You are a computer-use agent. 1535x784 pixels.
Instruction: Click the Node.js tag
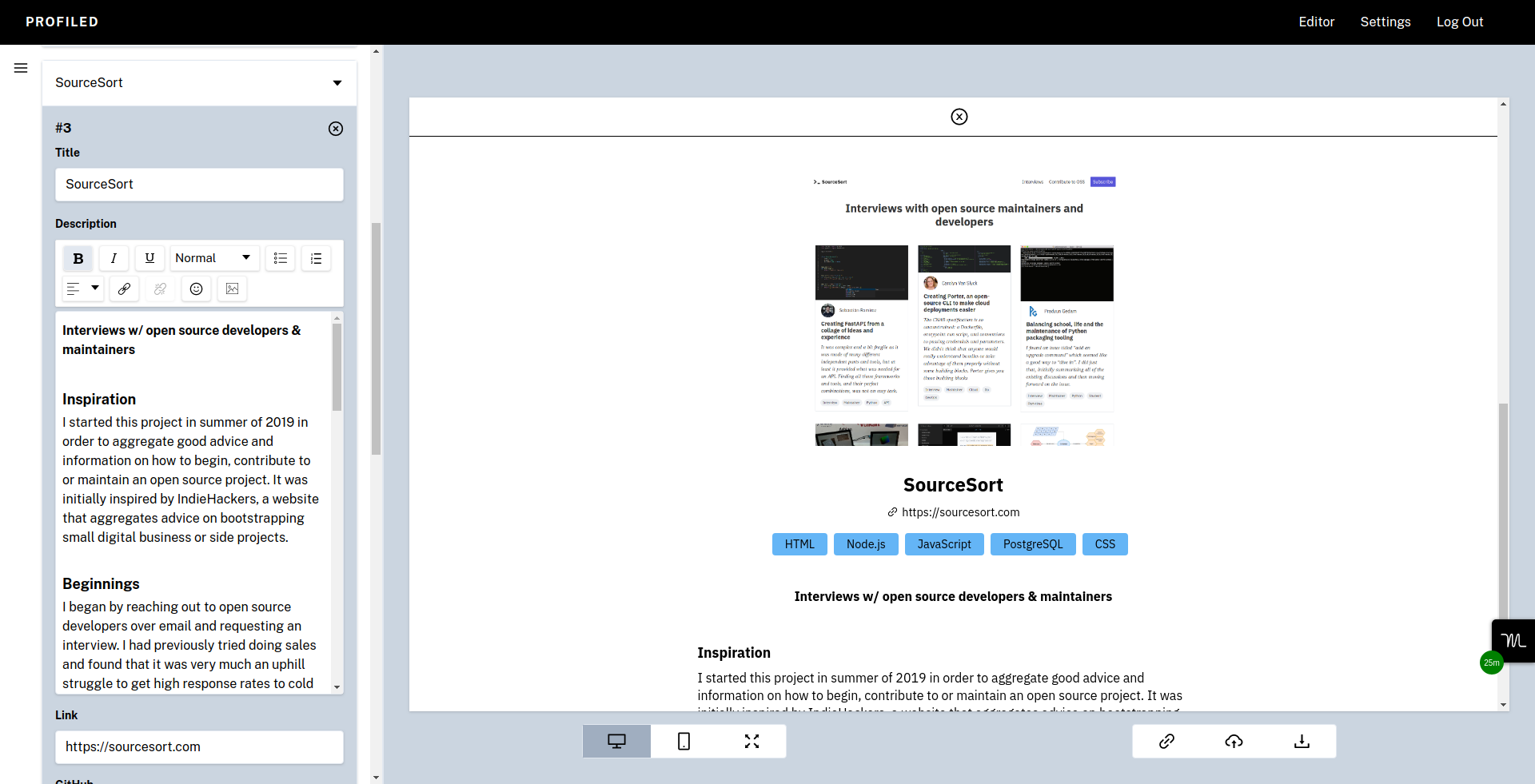866,544
